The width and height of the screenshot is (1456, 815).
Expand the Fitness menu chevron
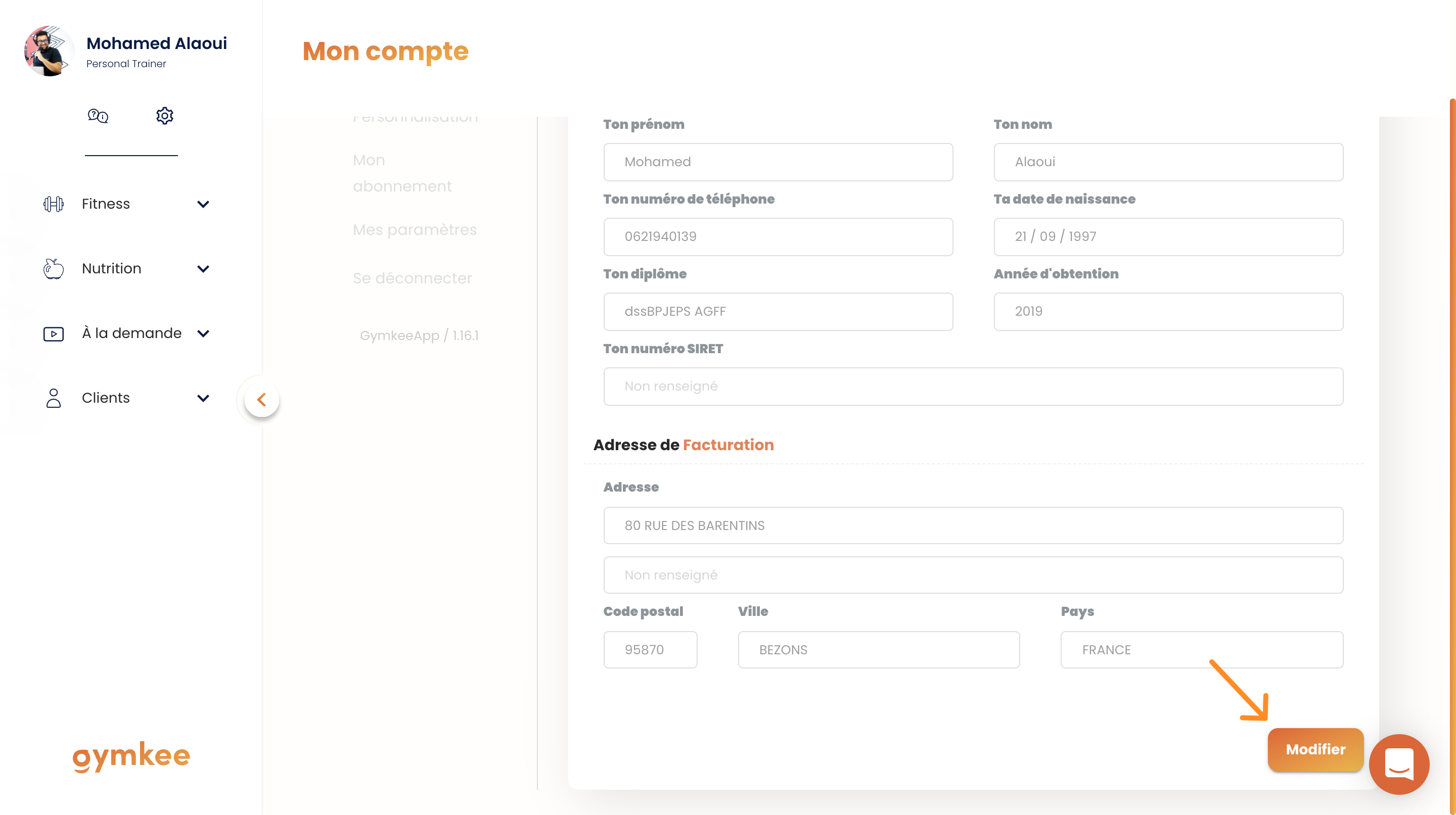point(203,204)
